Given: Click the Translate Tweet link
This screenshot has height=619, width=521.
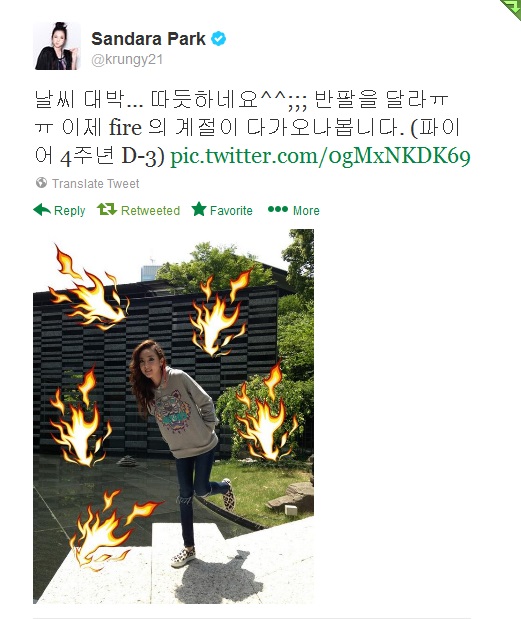Looking at the screenshot, I should click(96, 184).
